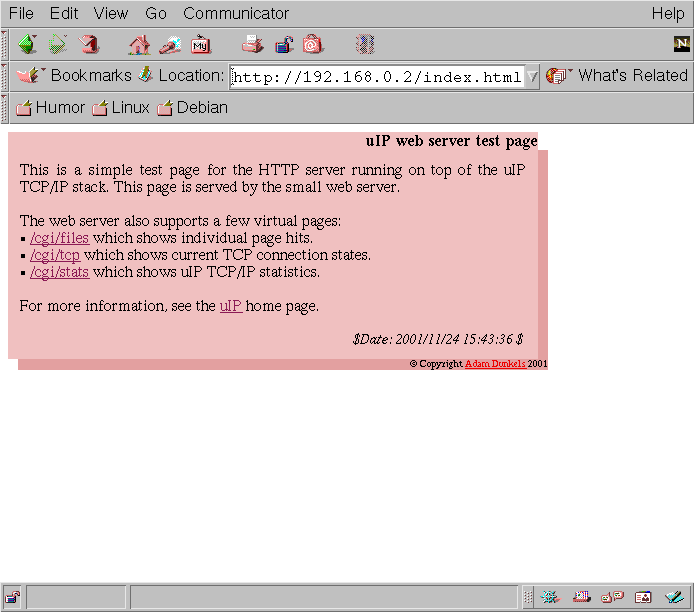694x612 pixels.
Task: Open the Communicator menu
Action: pyautogui.click(x=236, y=13)
